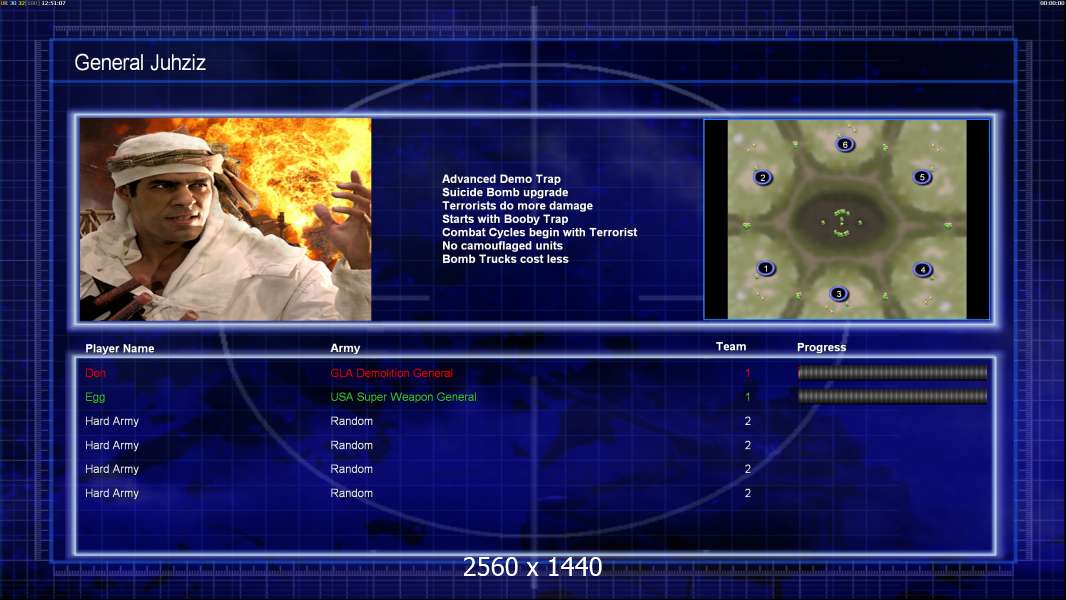Click the Player Name column header

point(120,349)
